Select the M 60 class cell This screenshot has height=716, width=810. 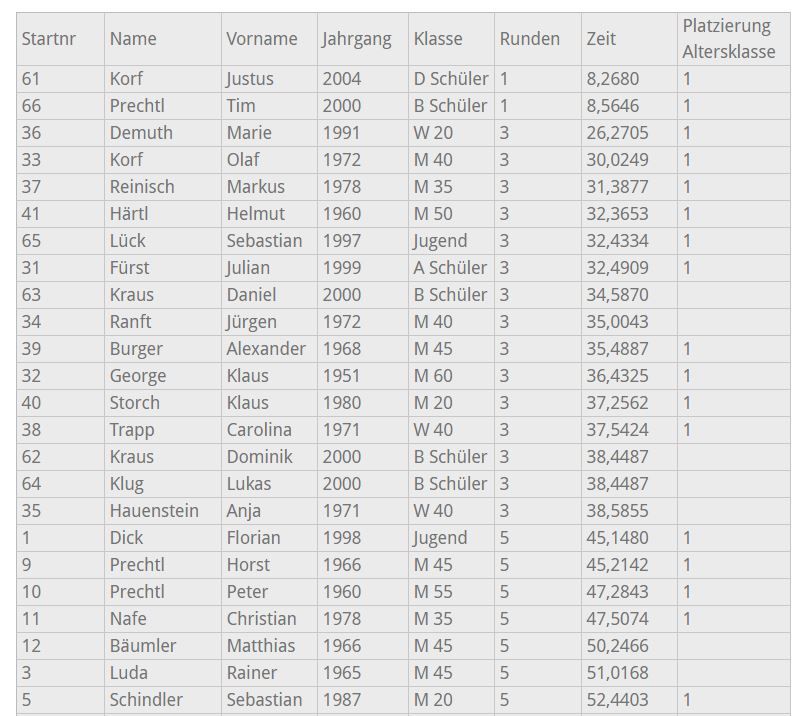pos(433,376)
